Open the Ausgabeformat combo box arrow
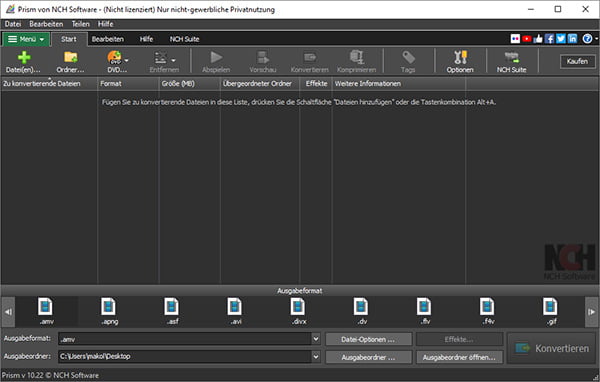This screenshot has height=382, width=600. point(316,339)
